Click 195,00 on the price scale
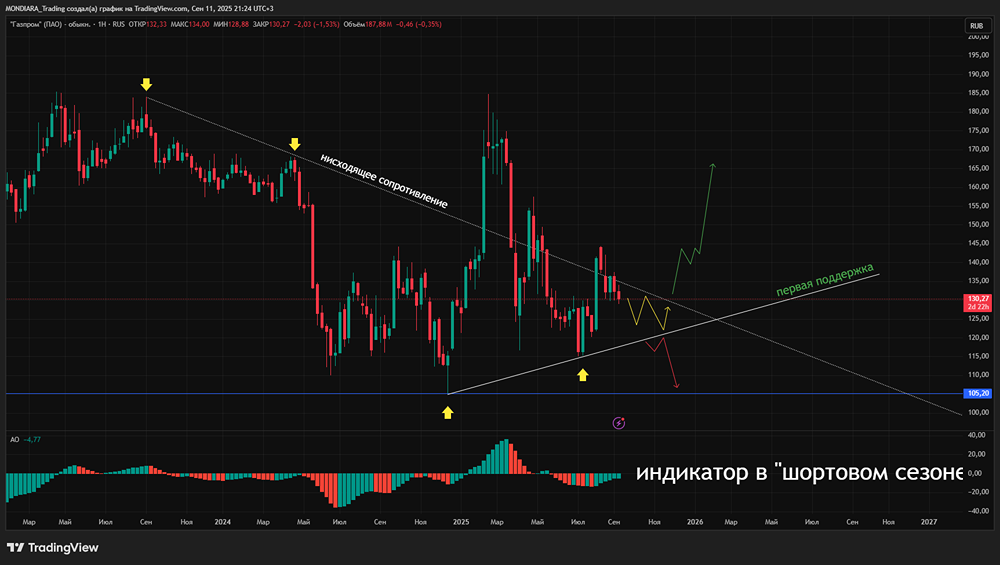Screen dimensions: 1000x565 [x=978, y=55]
